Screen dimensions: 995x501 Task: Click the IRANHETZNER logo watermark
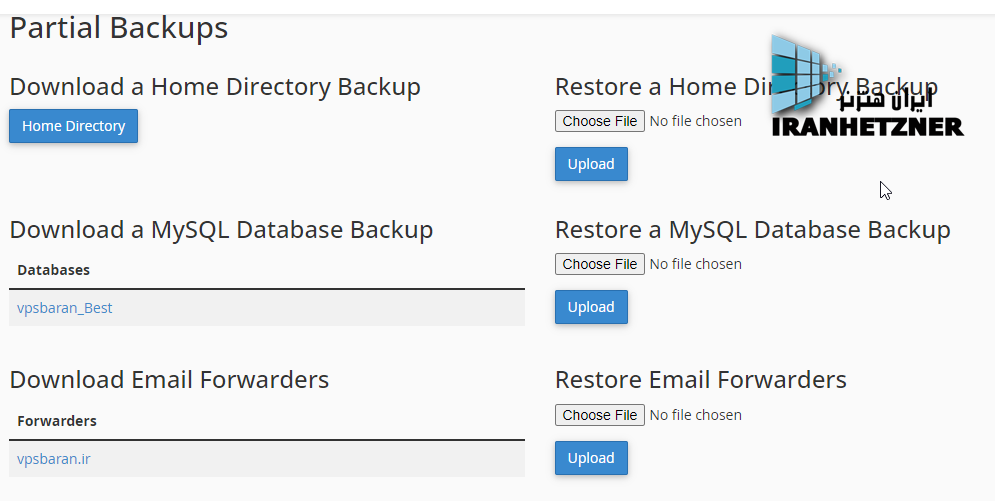click(x=867, y=86)
